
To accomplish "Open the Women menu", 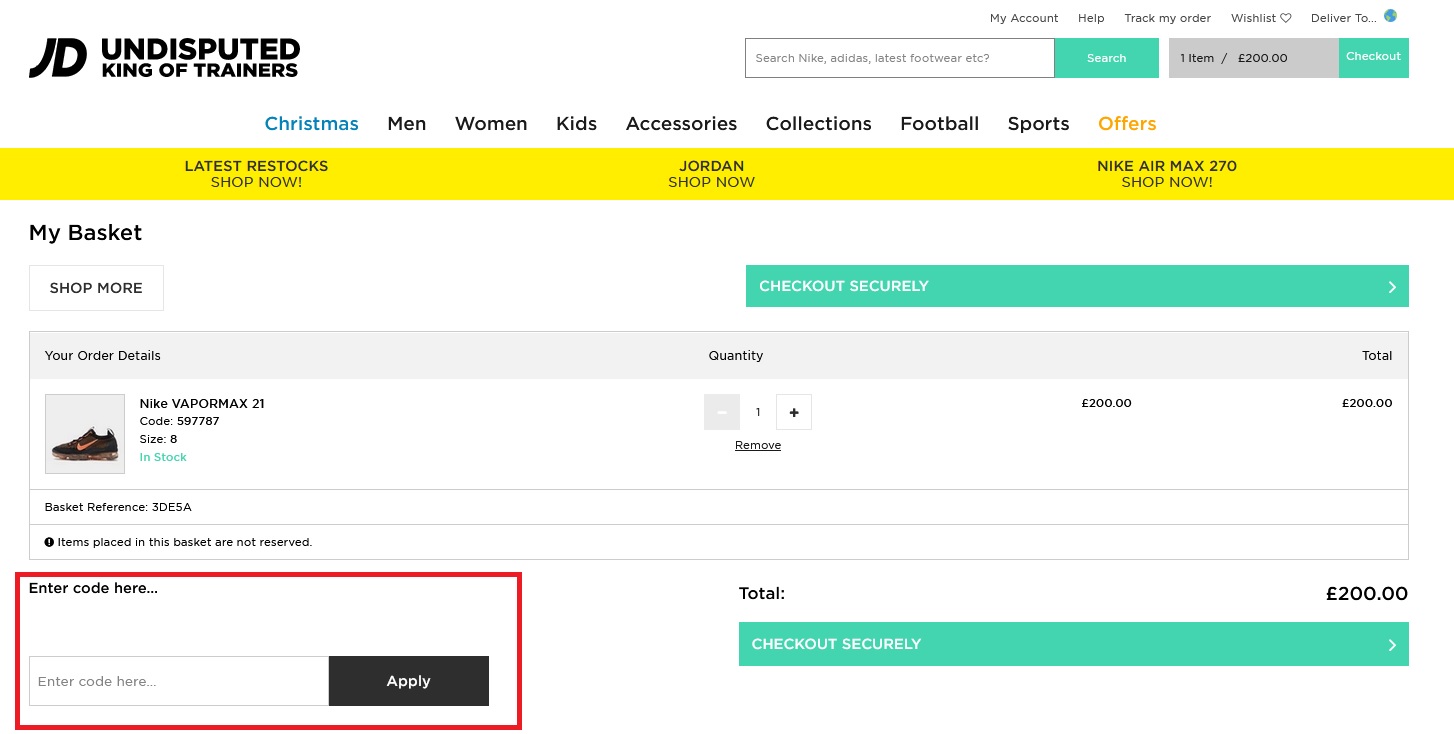I will [491, 124].
